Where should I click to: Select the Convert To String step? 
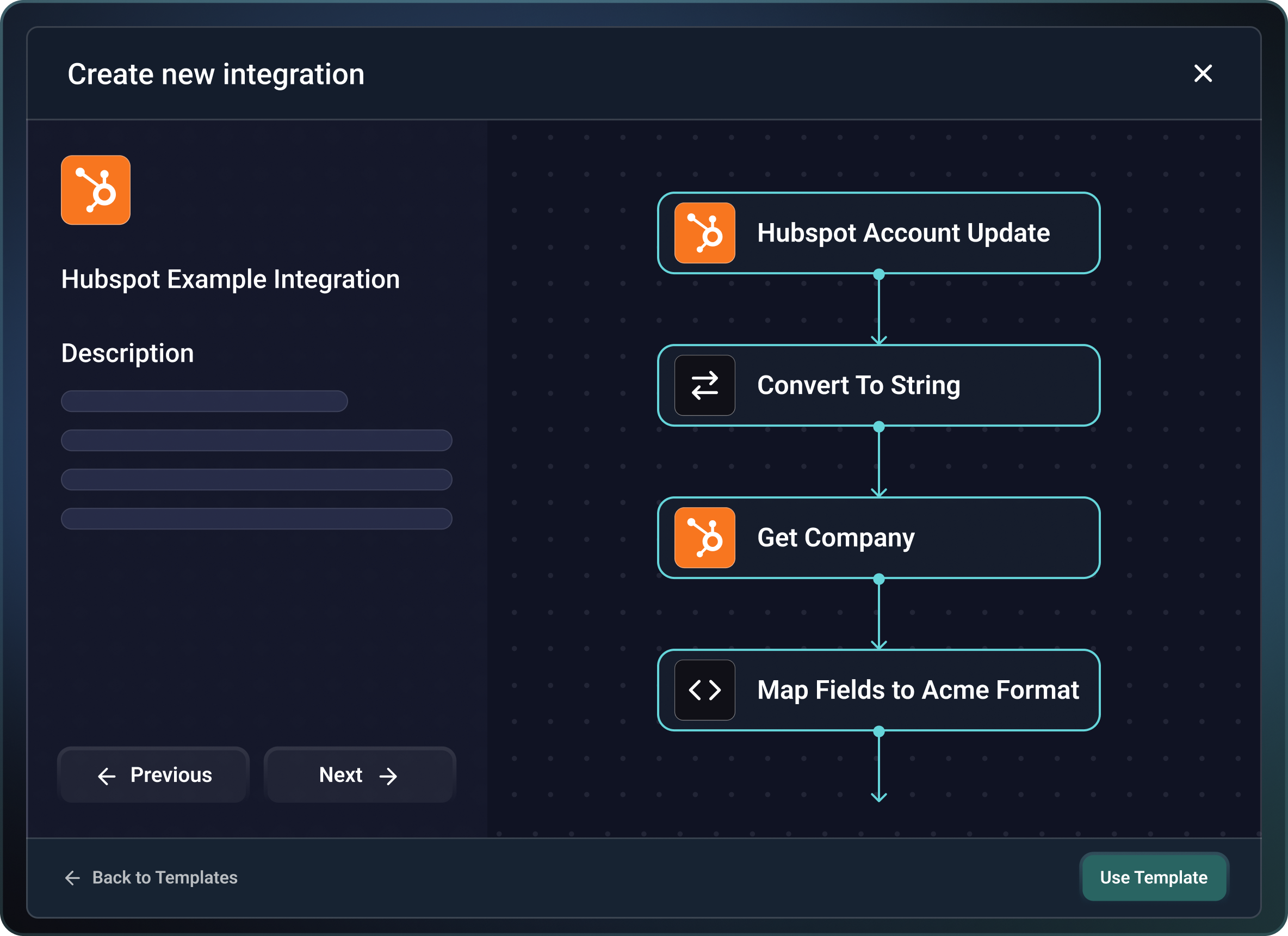pos(878,385)
